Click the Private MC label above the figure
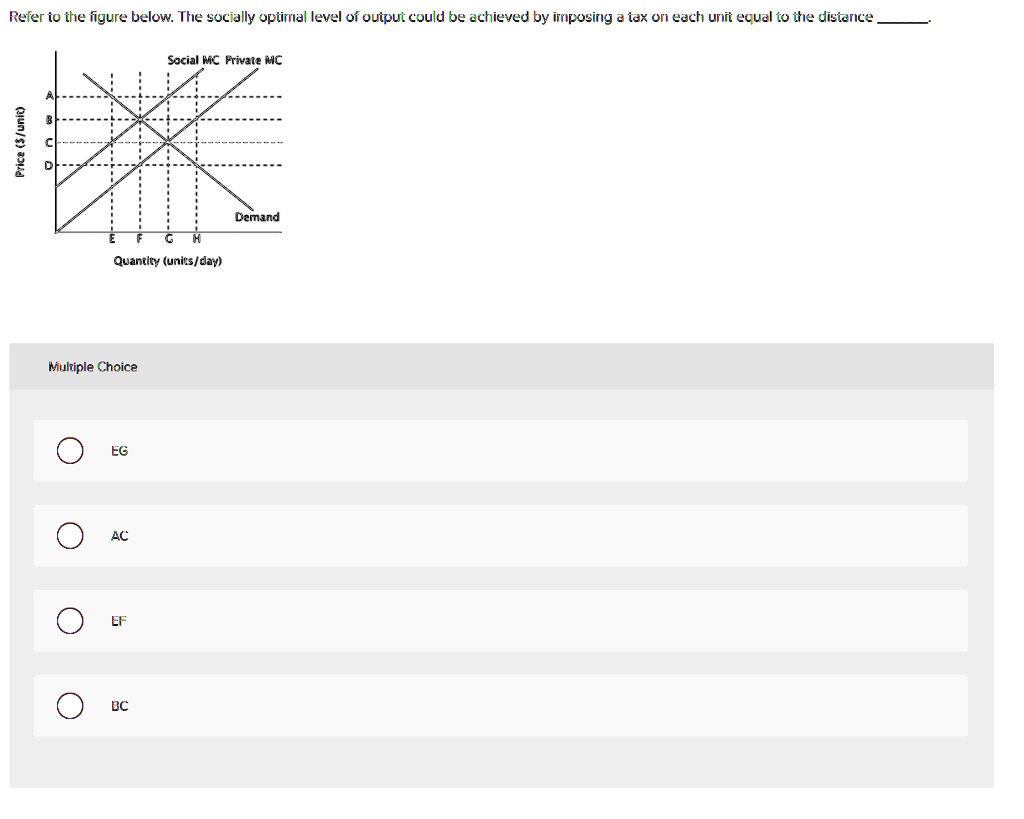The image size is (1024, 819). coord(255,60)
